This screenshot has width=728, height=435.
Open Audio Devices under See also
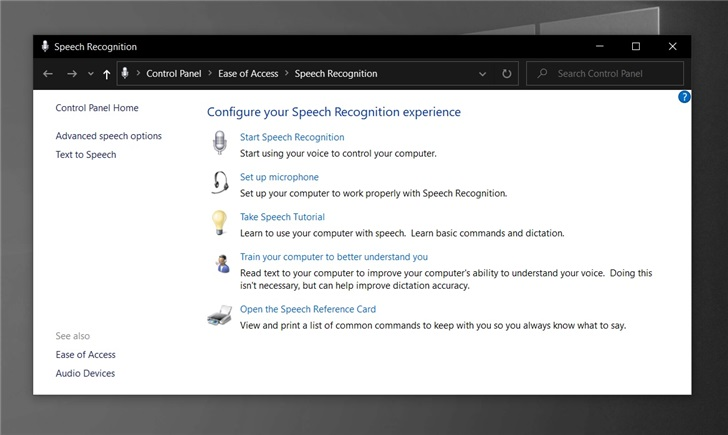[85, 374]
